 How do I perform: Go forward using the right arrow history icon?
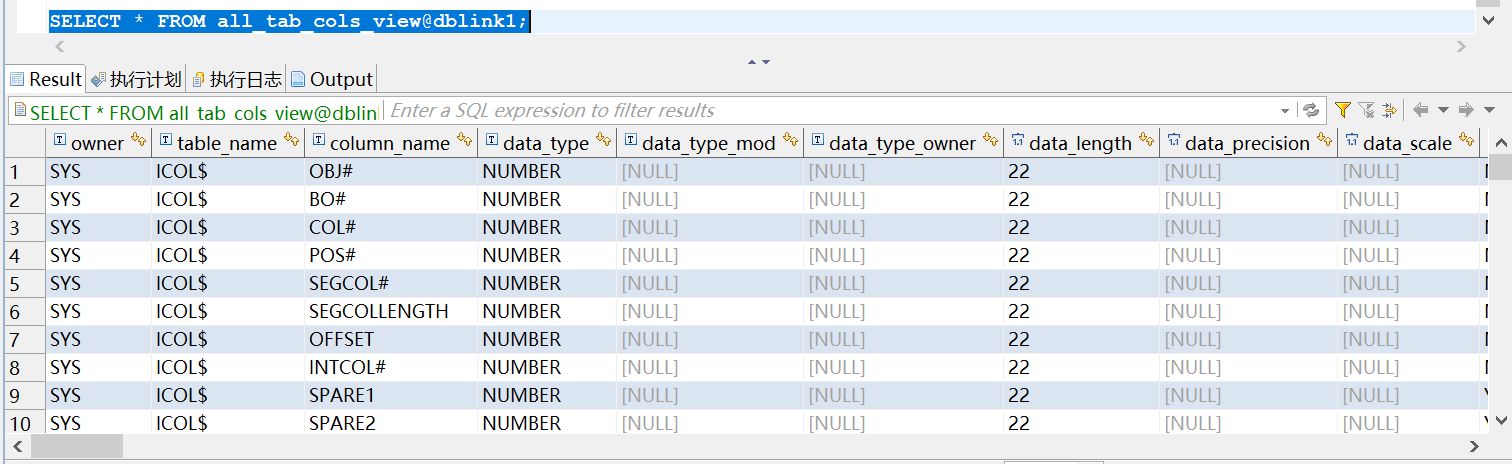(x=1466, y=110)
